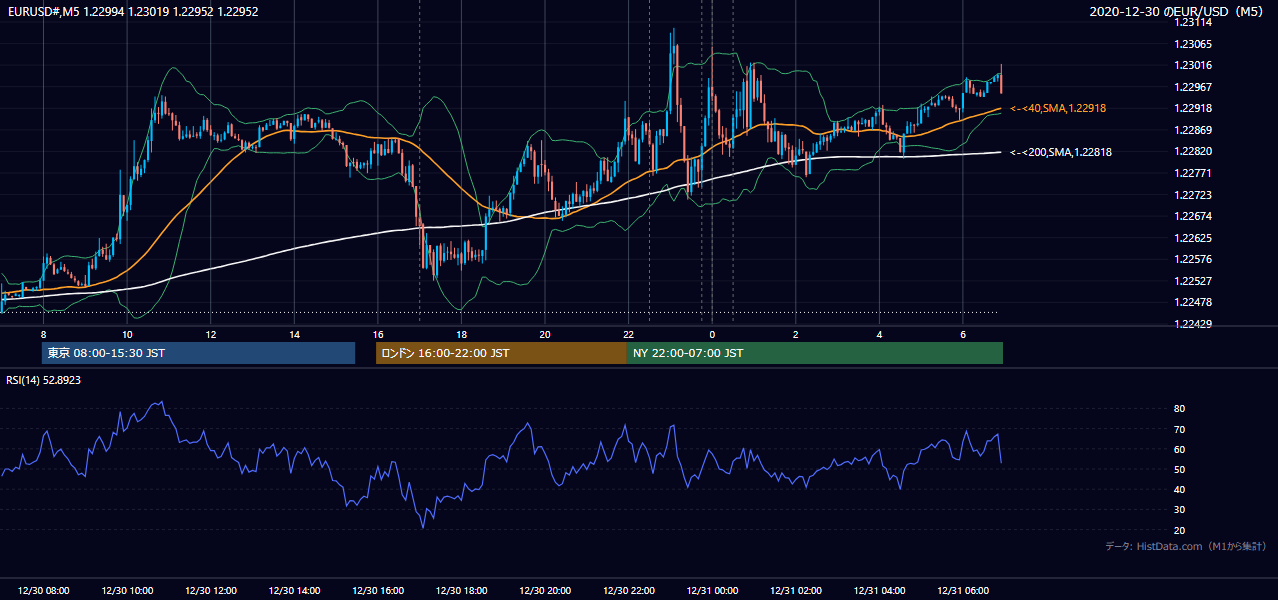The image size is (1278, 600).
Task: Select the Tokyo 08:00-15:30 JST session bar
Action: click(198, 353)
